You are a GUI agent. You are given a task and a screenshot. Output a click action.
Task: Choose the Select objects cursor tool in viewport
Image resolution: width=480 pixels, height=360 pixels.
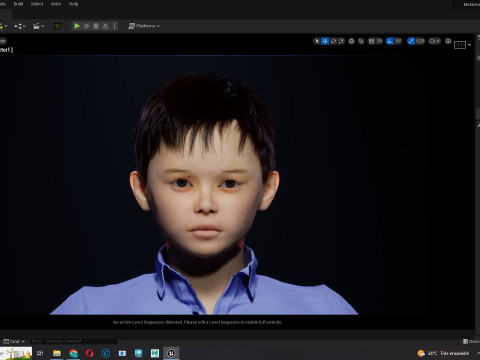(x=317, y=41)
